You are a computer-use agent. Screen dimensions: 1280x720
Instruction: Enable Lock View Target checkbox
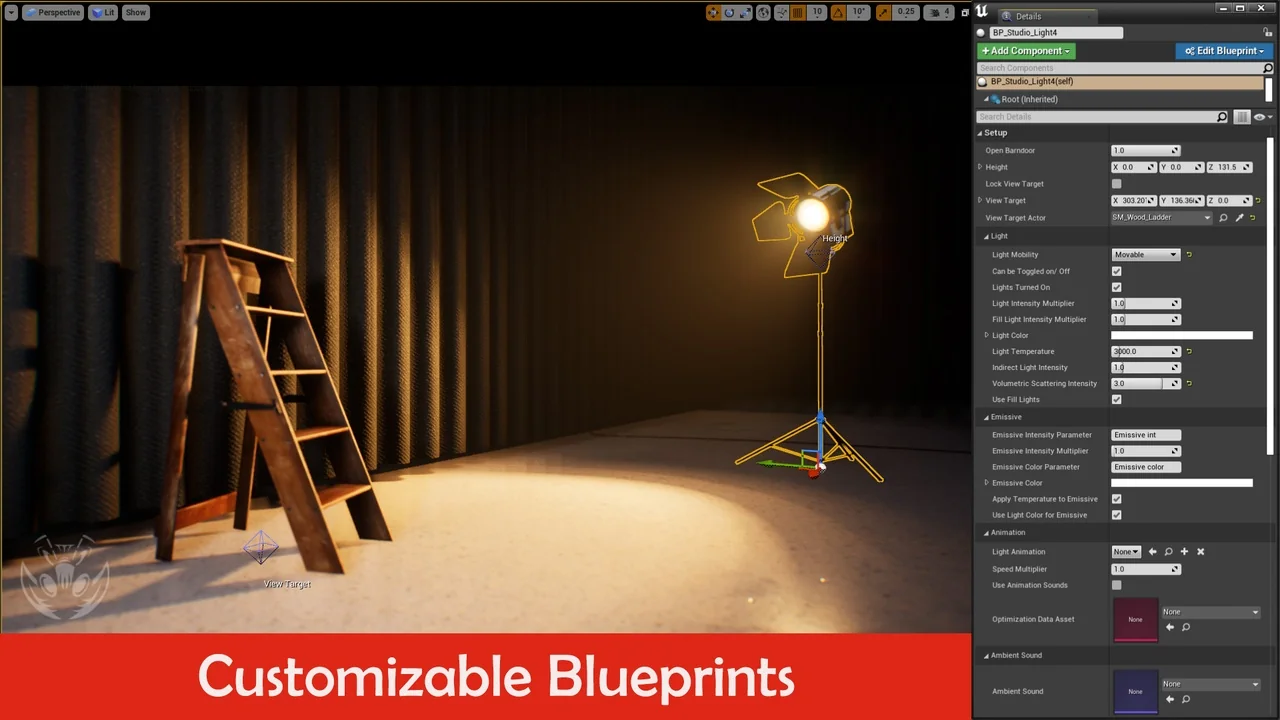(x=1117, y=184)
